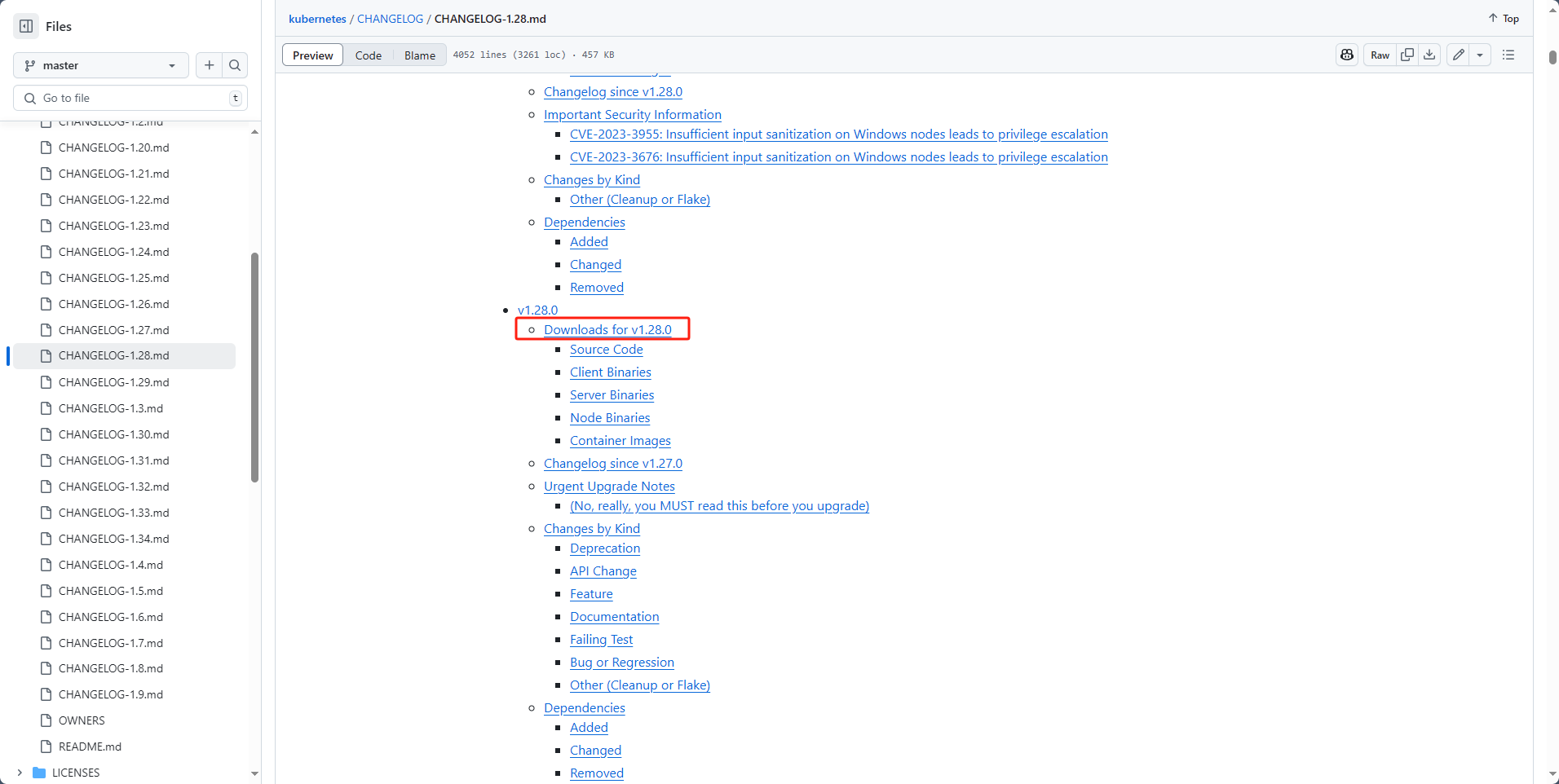Open CHANGELOG-1.27.md in file tree
1559x784 pixels.
[x=114, y=330]
